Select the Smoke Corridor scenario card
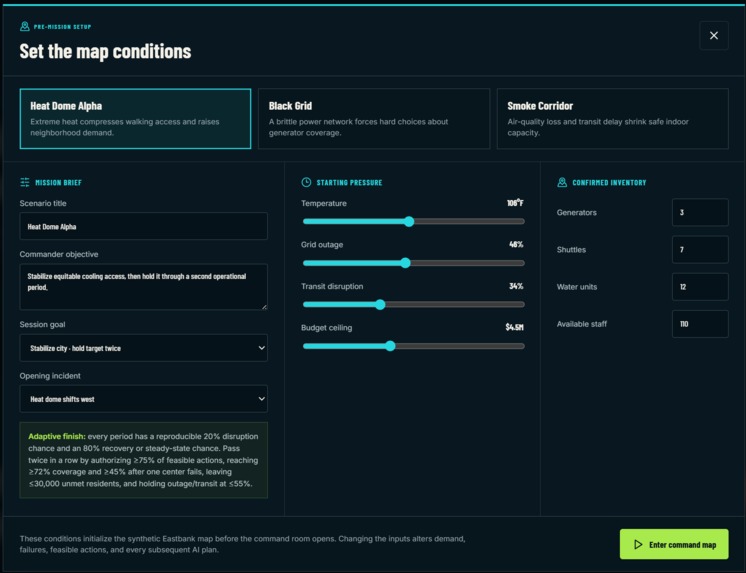Viewport: 746px width, 573px height. (613, 119)
